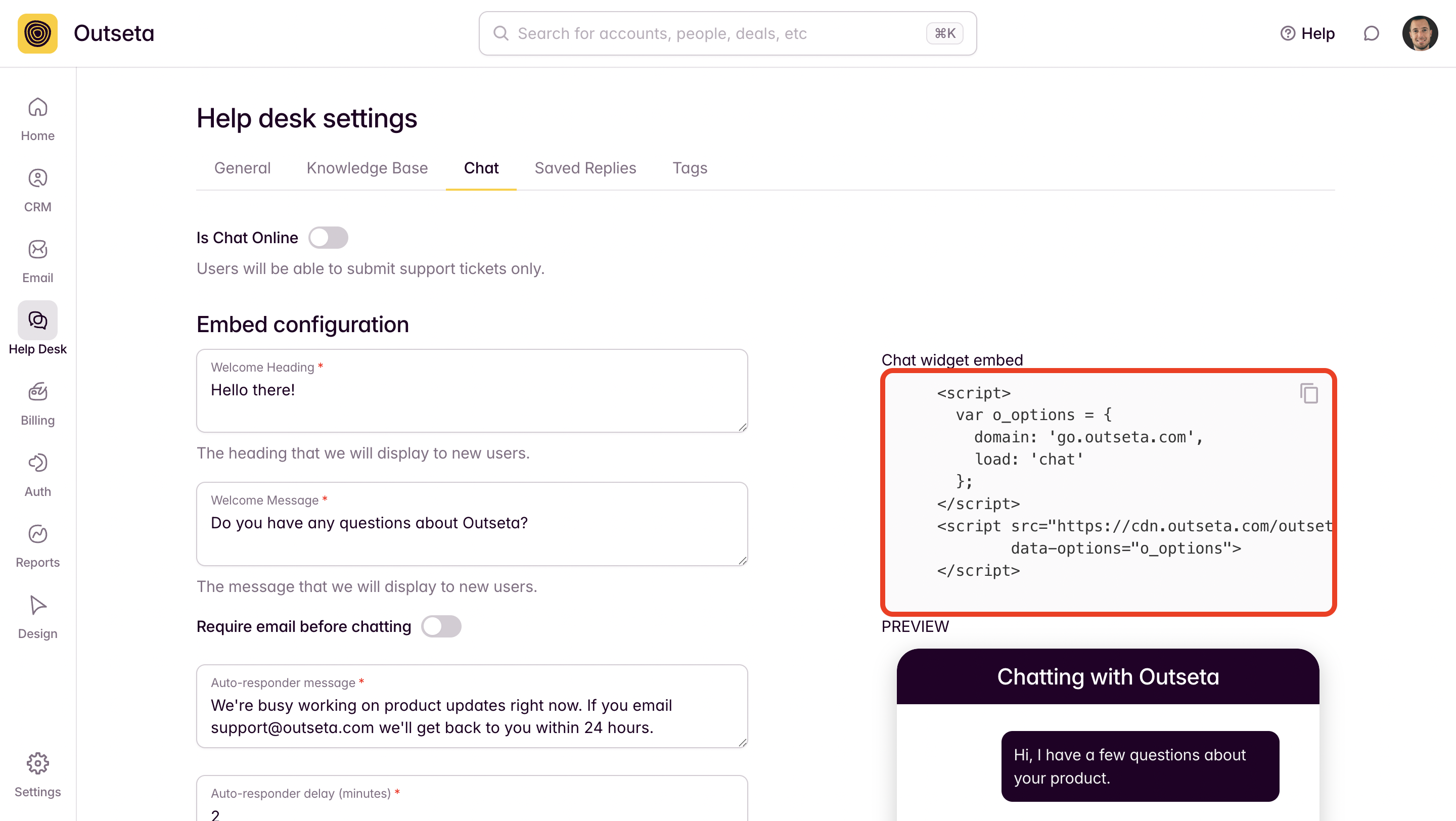Viewport: 1456px width, 821px height.
Task: Go to the Email section
Action: 37,261
